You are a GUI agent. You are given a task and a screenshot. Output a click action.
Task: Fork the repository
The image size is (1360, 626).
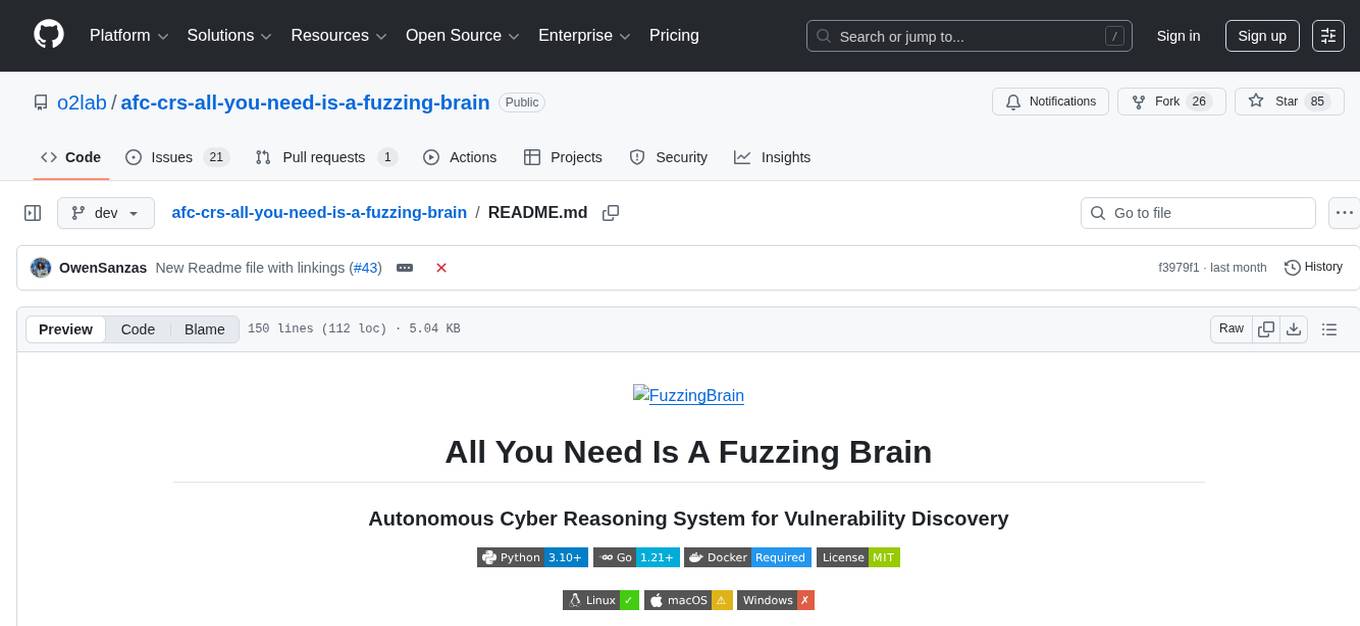click(x=1171, y=101)
